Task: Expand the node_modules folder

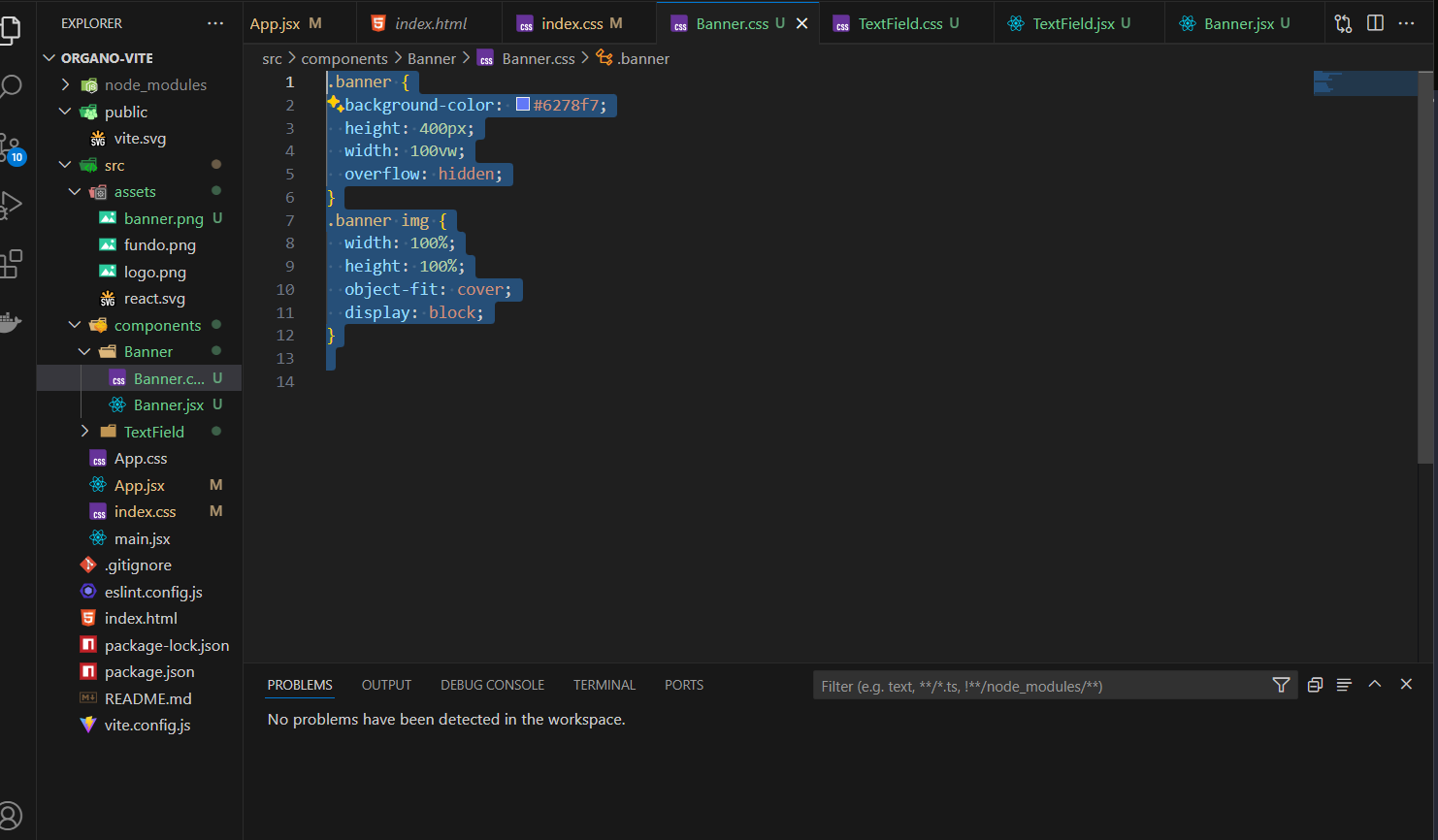Action: click(66, 84)
